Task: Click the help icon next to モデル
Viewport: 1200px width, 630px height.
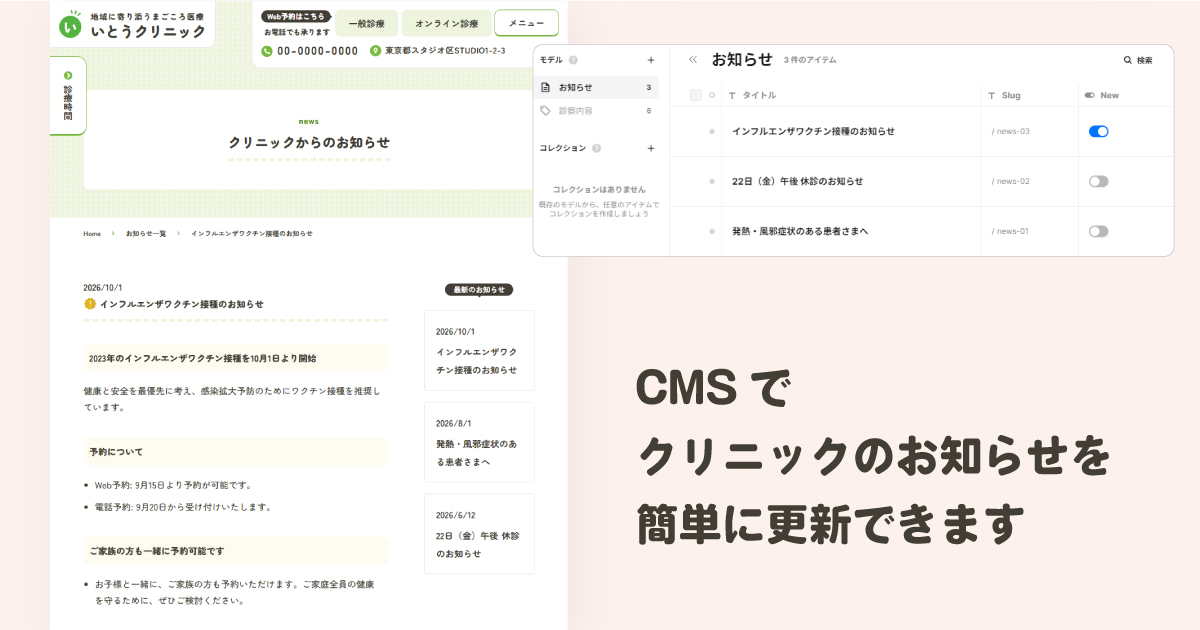Action: [573, 60]
